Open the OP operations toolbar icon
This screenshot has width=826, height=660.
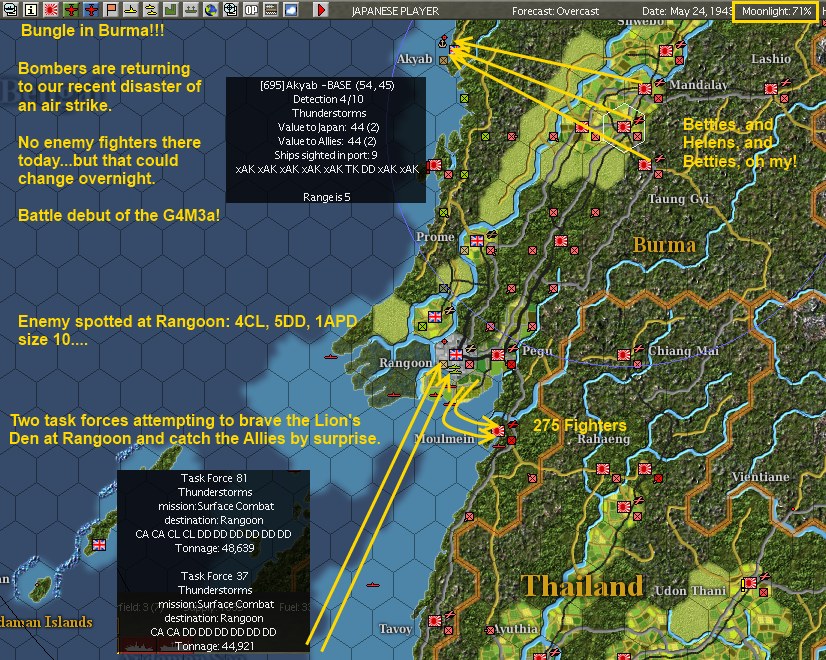(x=250, y=9)
